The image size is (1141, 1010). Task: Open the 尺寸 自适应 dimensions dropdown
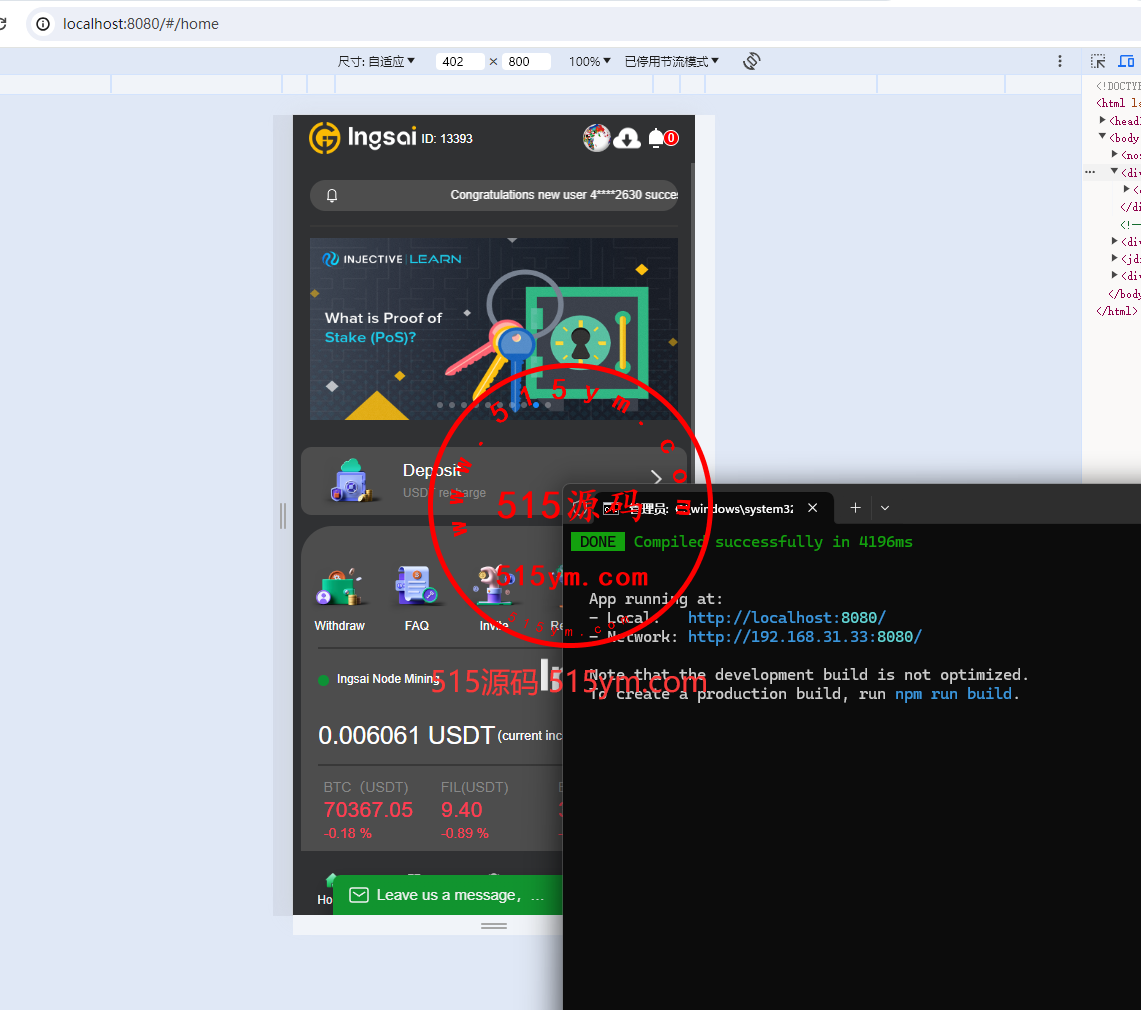click(x=376, y=61)
